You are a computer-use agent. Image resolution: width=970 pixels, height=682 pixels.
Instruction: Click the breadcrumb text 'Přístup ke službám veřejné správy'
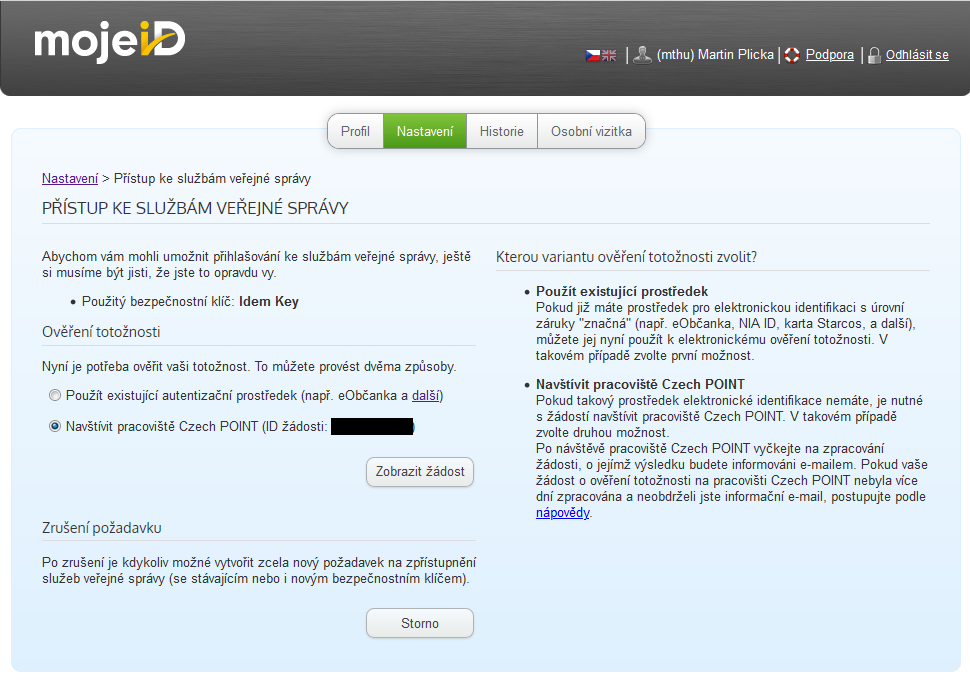[212, 178]
